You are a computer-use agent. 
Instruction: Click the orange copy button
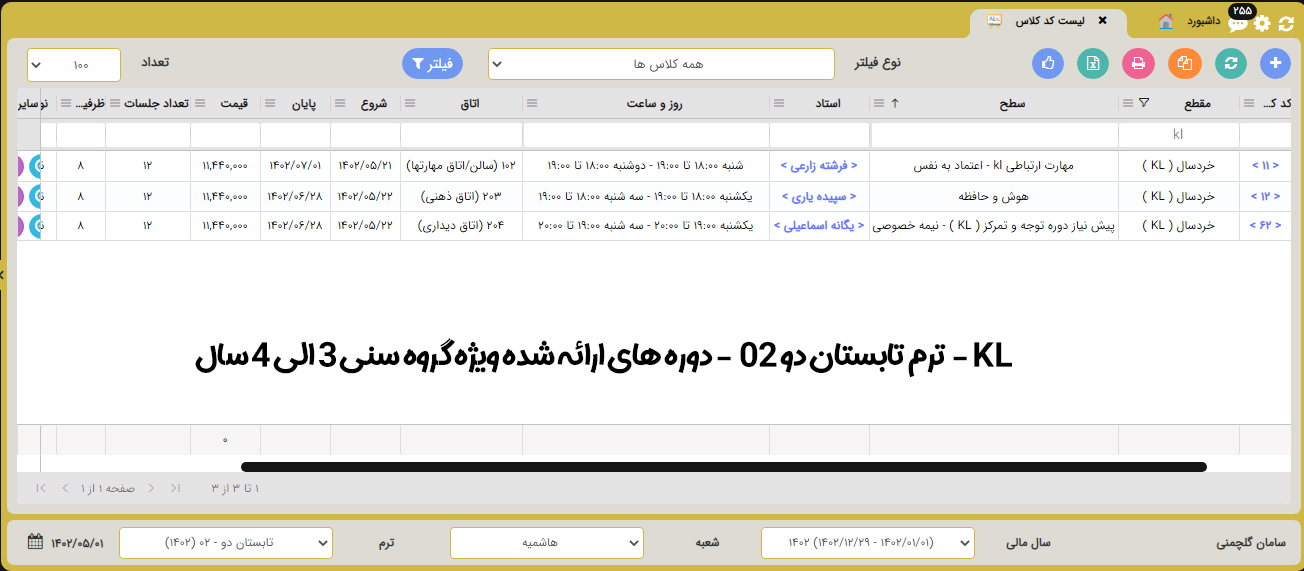[1184, 63]
